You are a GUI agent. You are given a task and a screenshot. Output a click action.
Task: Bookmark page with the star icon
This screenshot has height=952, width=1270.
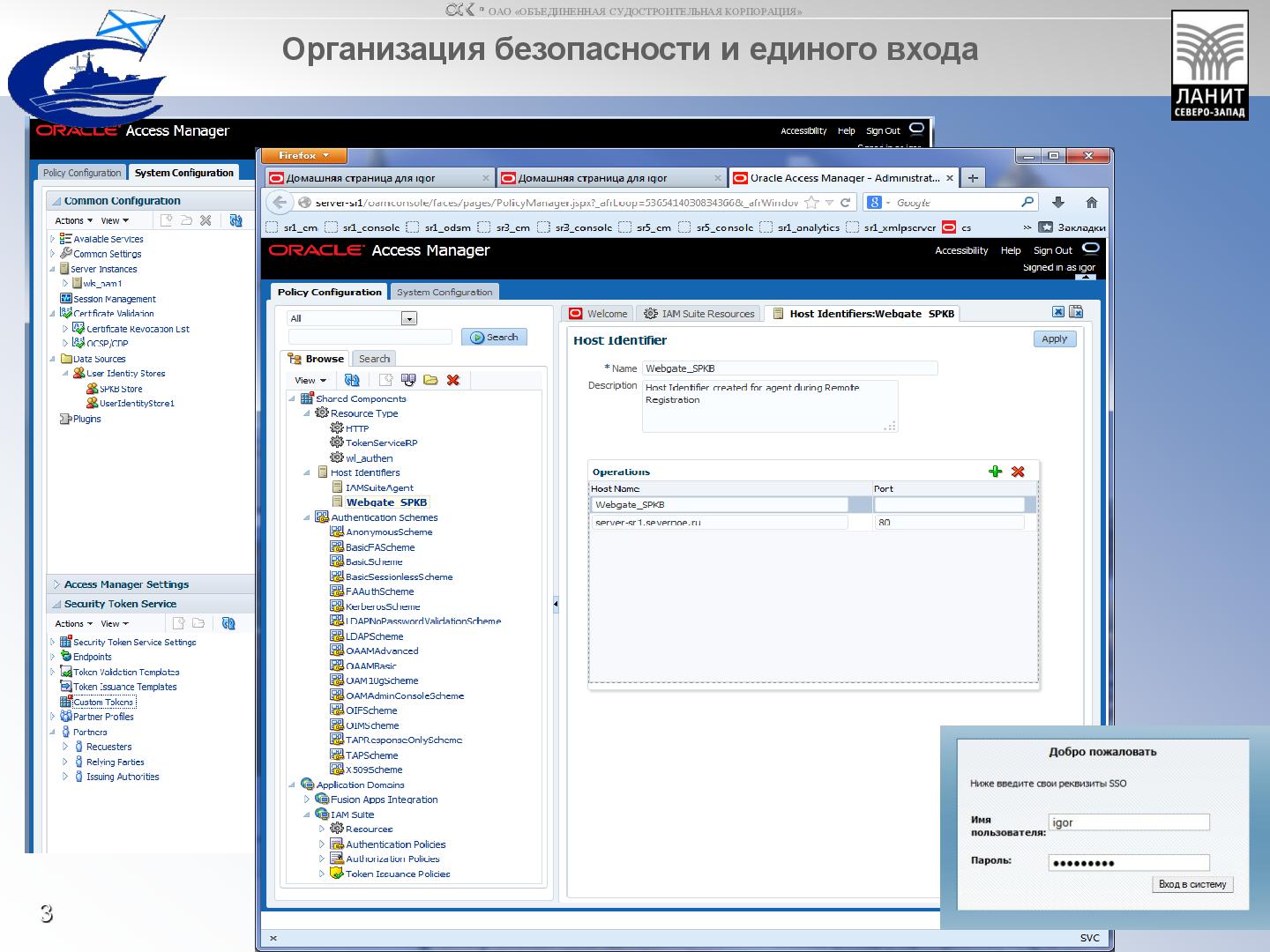pyautogui.click(x=811, y=203)
